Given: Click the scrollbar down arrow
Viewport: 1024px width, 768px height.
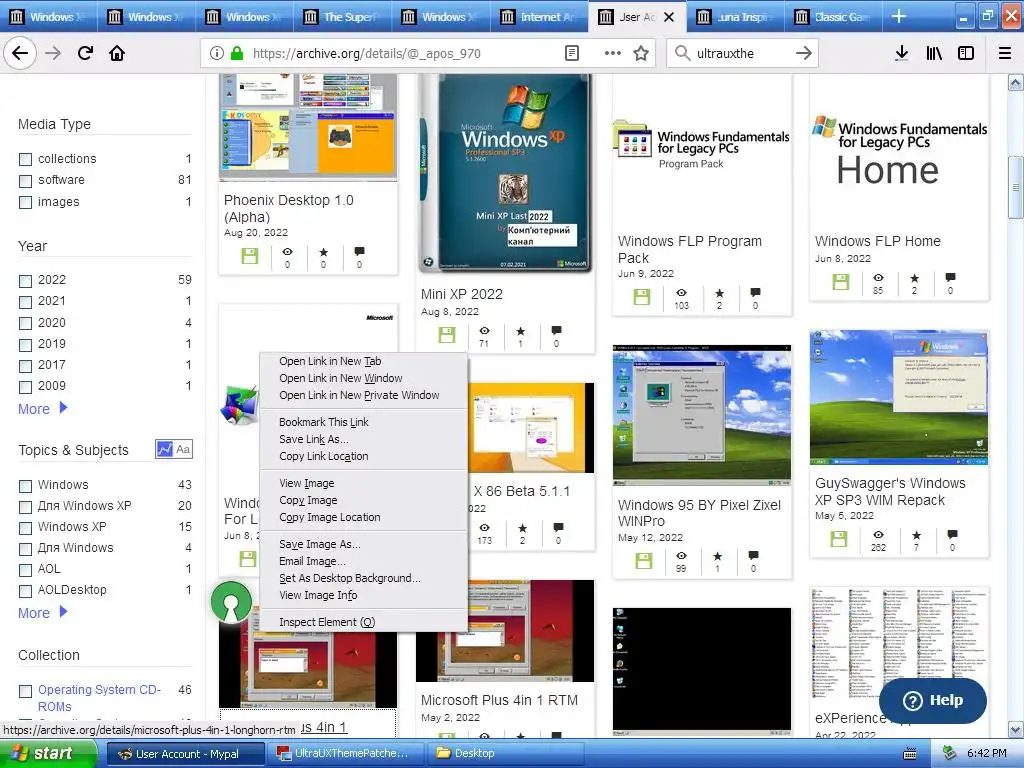Looking at the screenshot, I should [x=1016, y=729].
